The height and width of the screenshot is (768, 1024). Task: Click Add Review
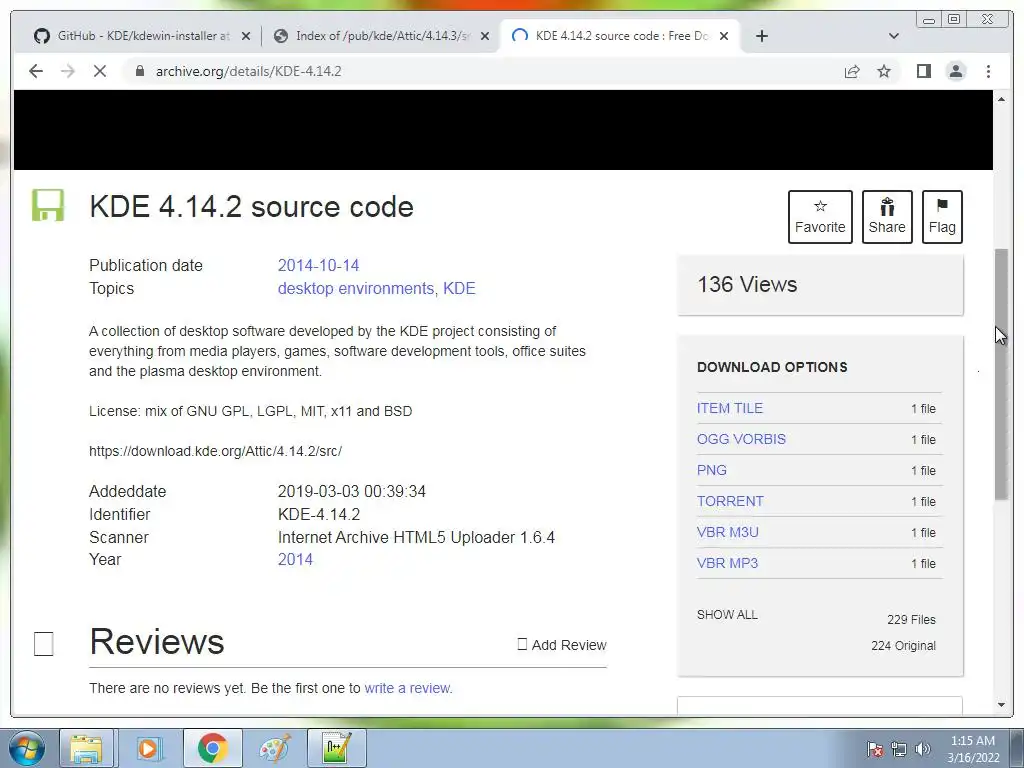(x=562, y=645)
